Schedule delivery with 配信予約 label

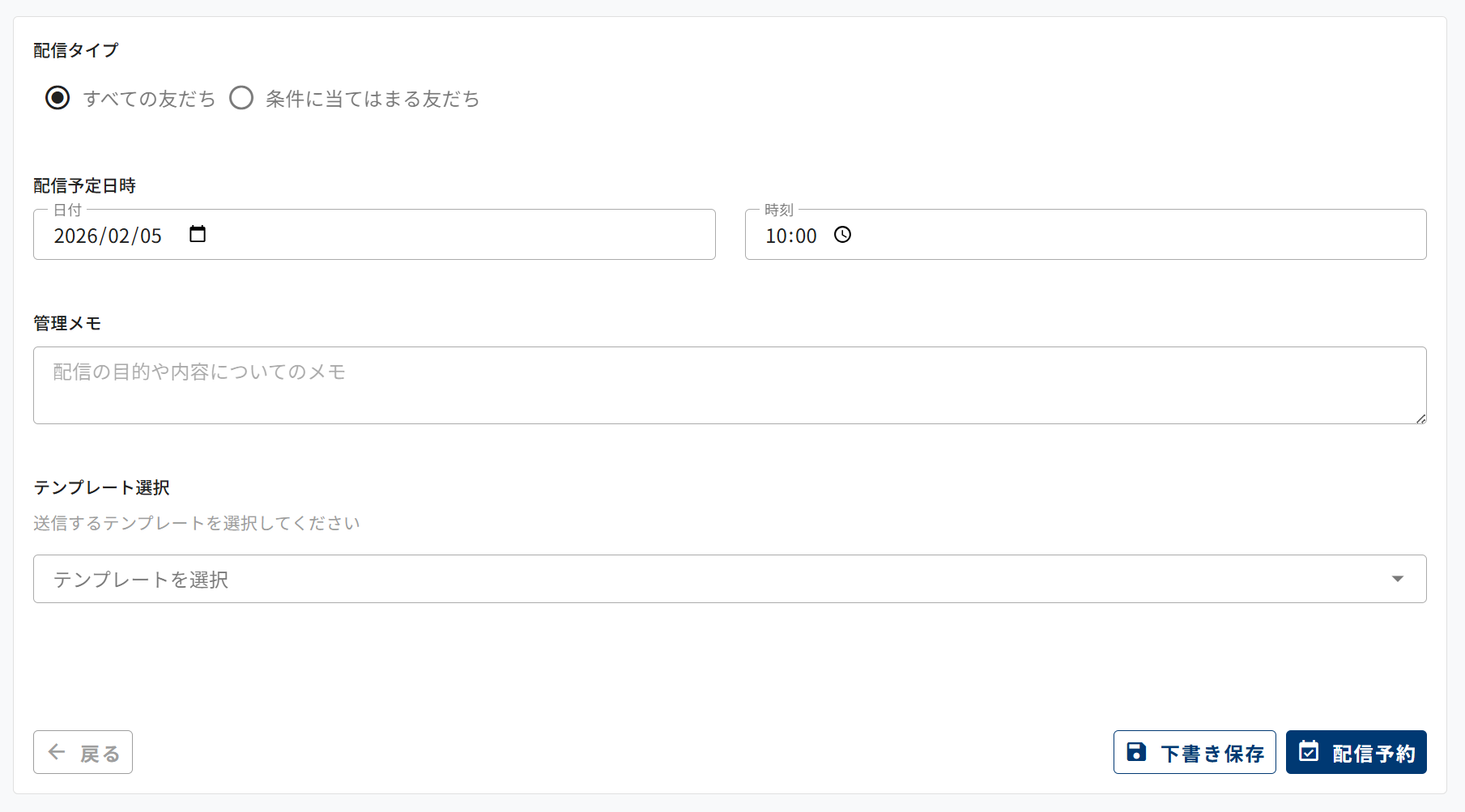click(x=1373, y=754)
